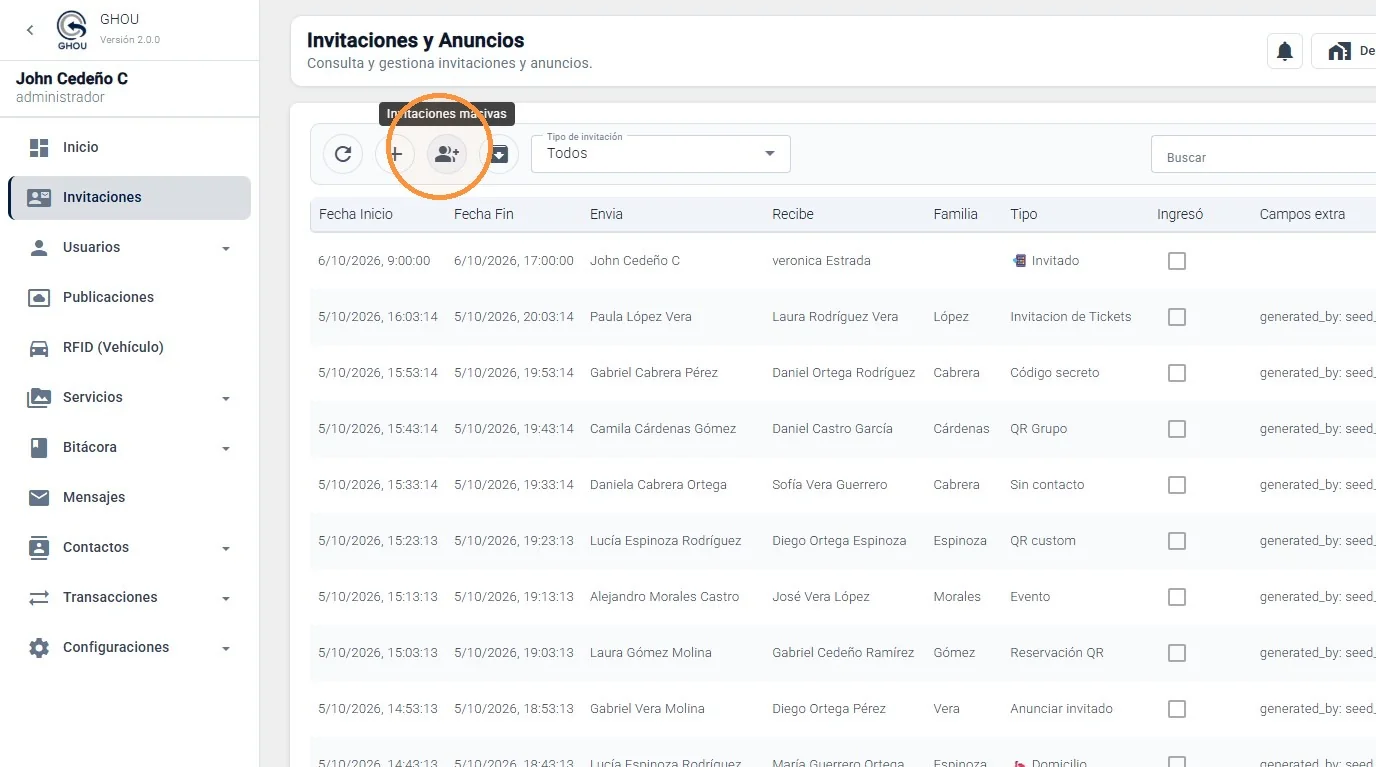Check Ingresó for Daniel Ortega Rodríguez row
Viewport: 1376px width, 767px height.
click(1177, 373)
